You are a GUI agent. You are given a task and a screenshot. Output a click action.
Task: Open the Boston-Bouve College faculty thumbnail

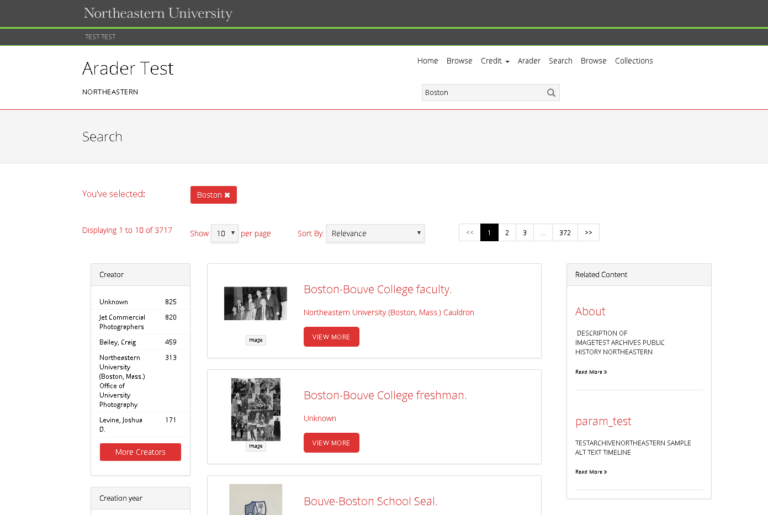tap(255, 303)
